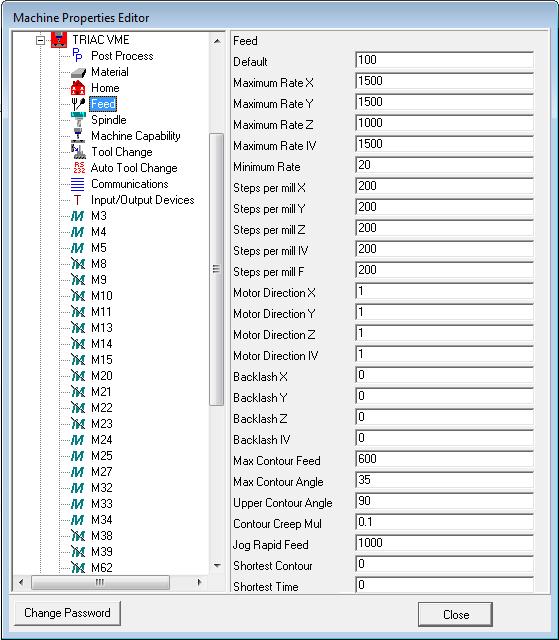Click the M62 code icon
Image resolution: width=559 pixels, height=640 pixels.
[x=78, y=567]
